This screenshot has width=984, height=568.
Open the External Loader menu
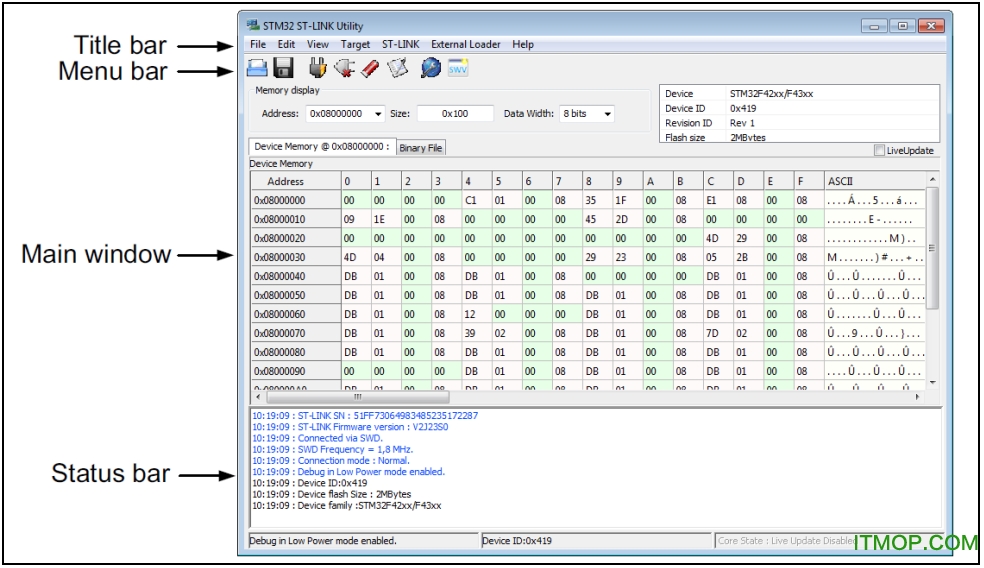click(466, 45)
